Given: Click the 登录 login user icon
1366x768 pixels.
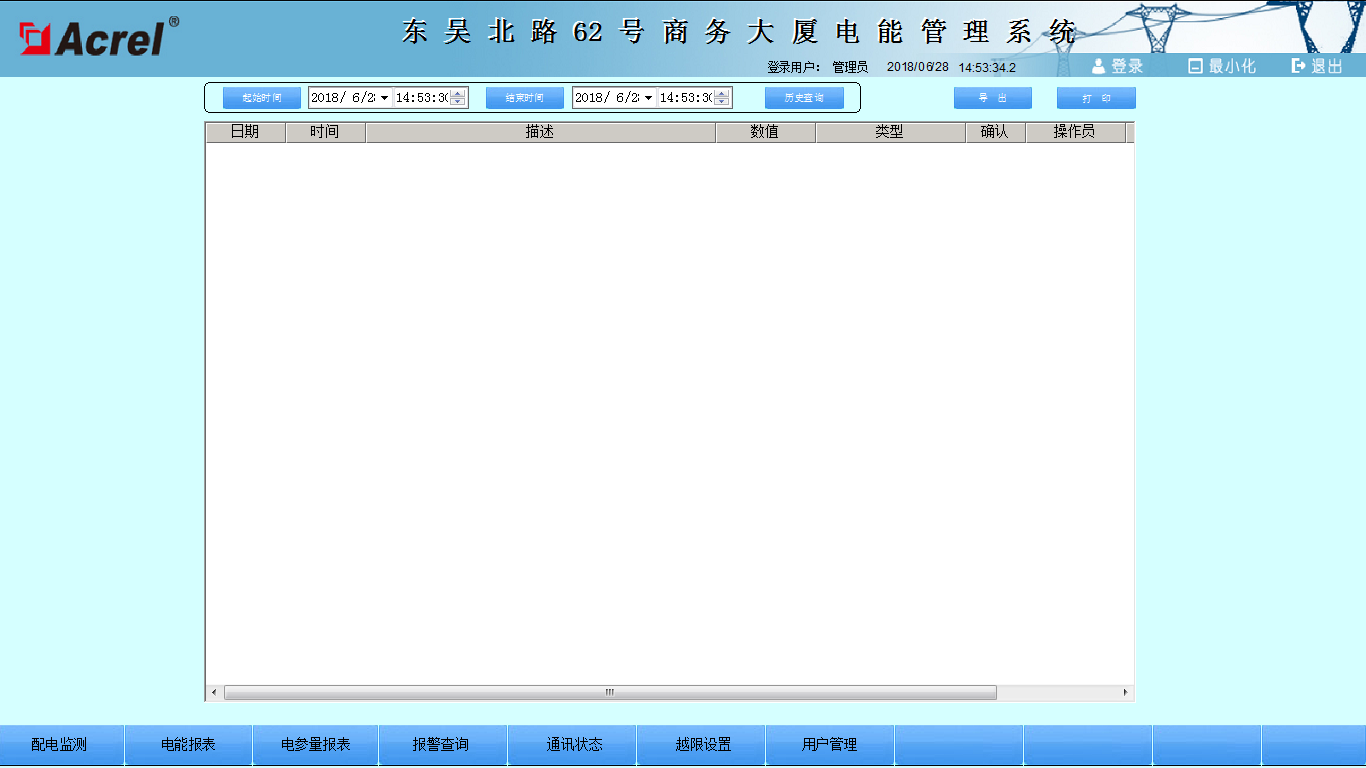Looking at the screenshot, I should pos(1098,66).
